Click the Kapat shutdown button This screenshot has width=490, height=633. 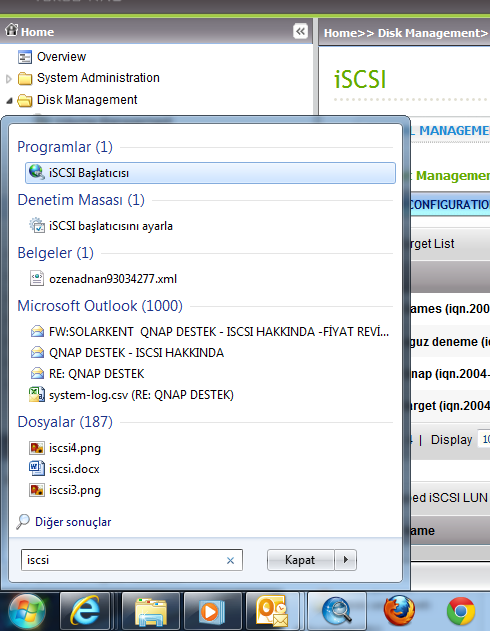[x=300, y=560]
